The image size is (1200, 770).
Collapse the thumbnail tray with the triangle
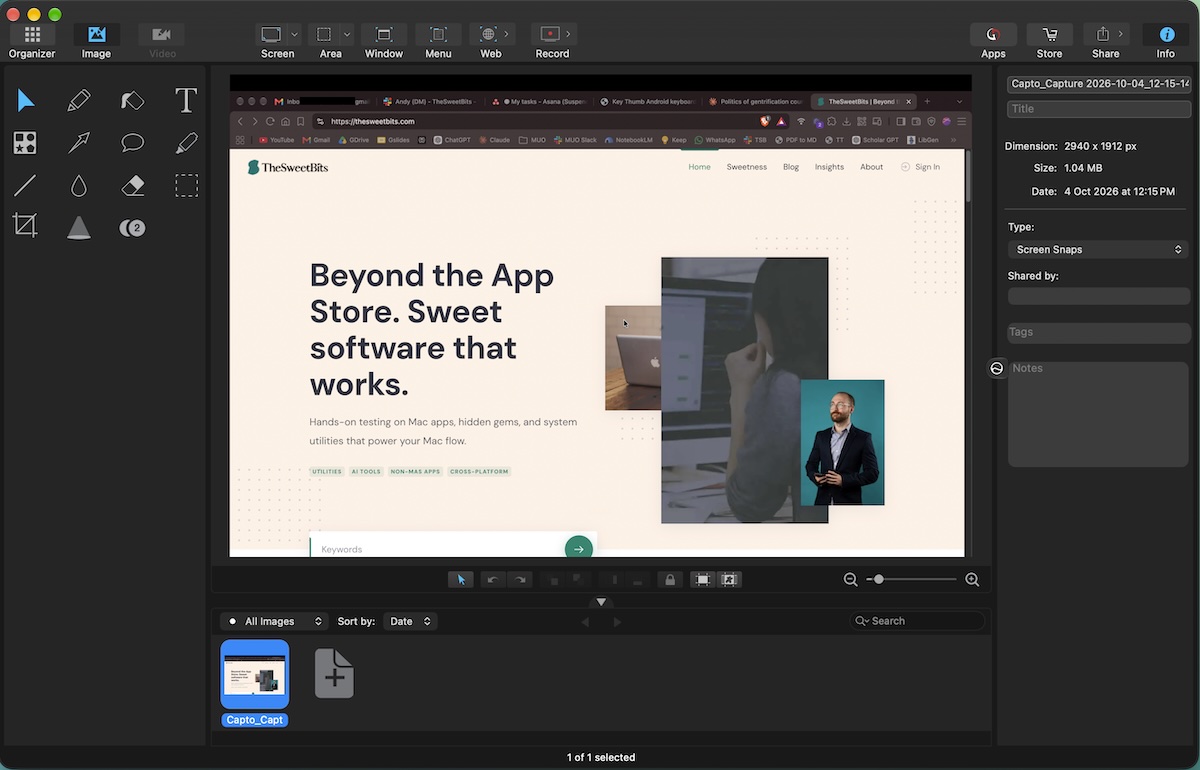coord(601,602)
